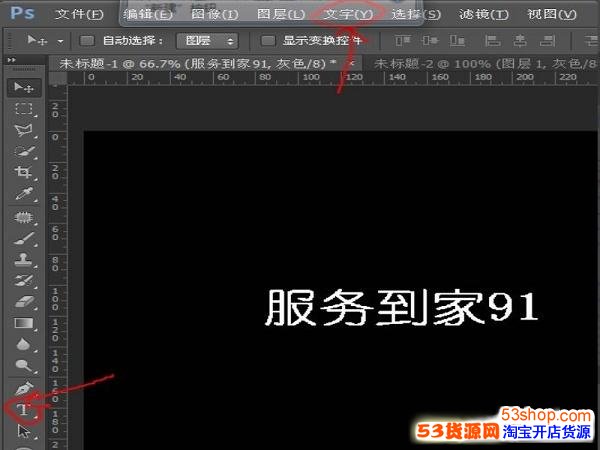
Task: Click the align top edges icon
Action: pyautogui.click(x=403, y=40)
